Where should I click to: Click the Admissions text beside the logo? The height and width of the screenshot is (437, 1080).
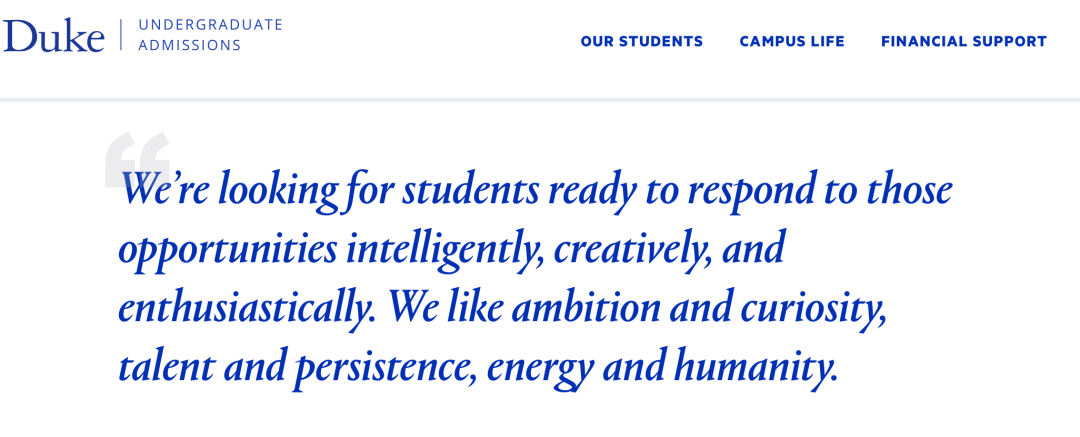[189, 46]
